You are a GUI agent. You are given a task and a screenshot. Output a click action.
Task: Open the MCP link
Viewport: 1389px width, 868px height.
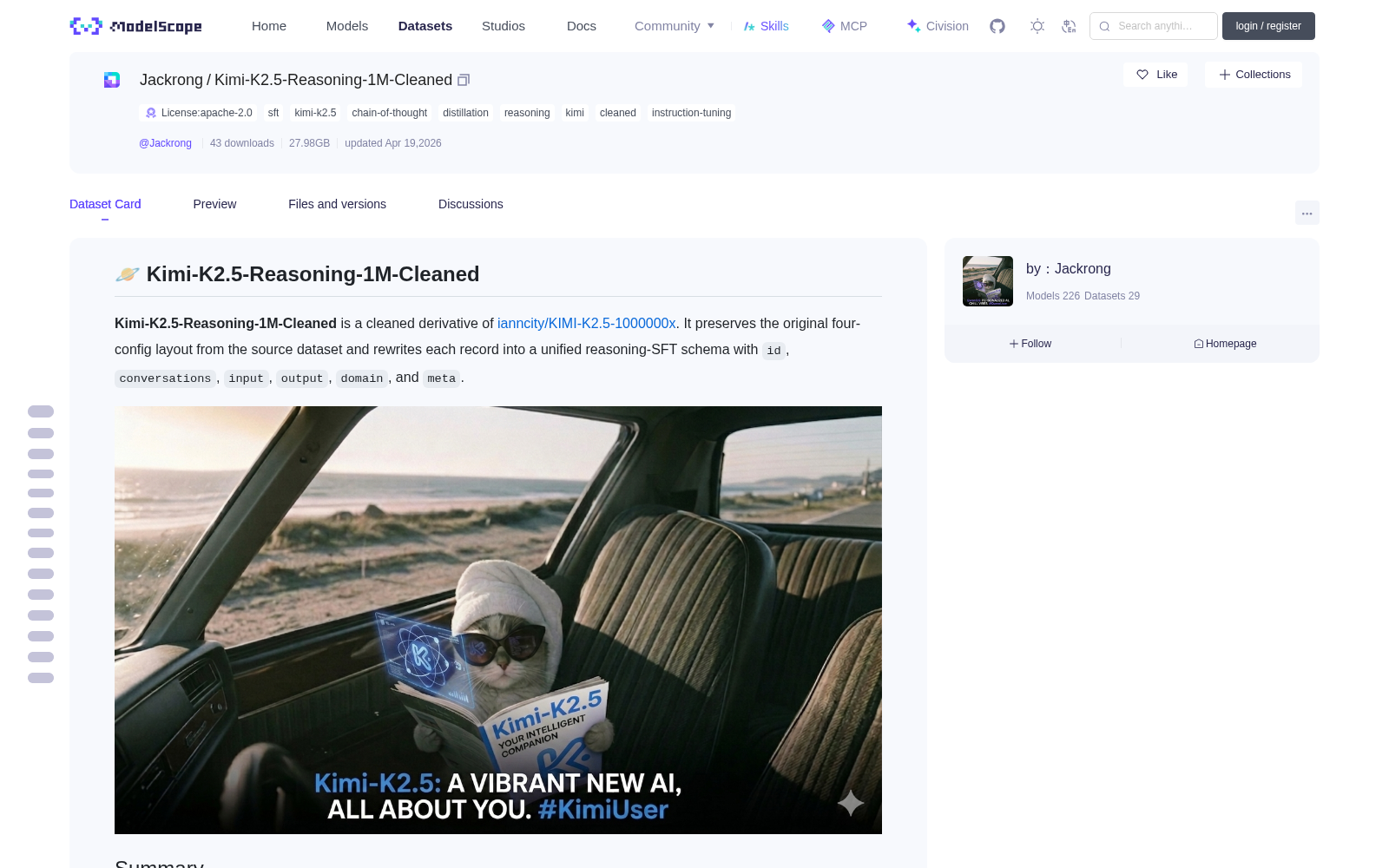(x=844, y=26)
